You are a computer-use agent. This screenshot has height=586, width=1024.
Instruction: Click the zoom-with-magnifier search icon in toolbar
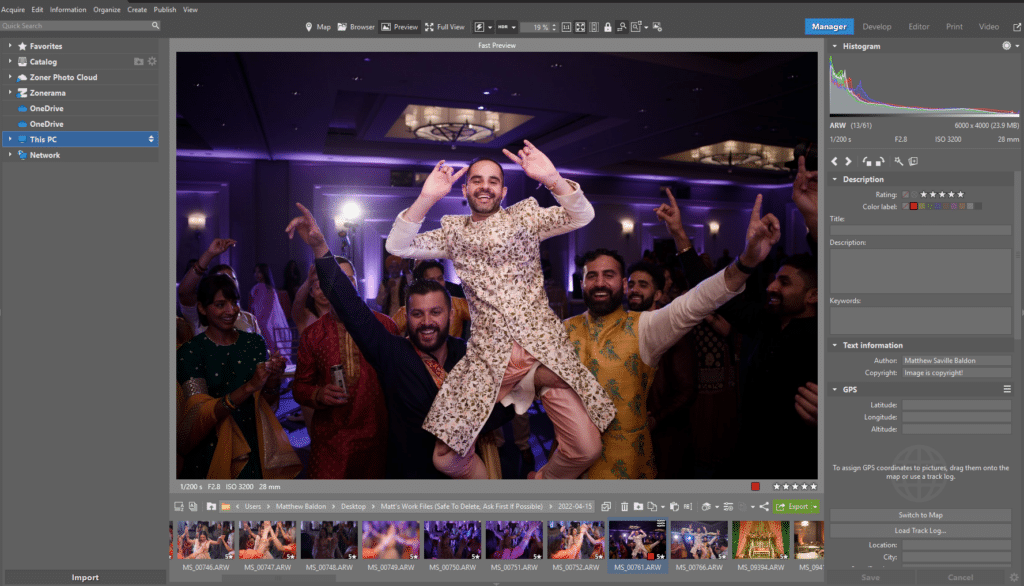click(x=622, y=27)
